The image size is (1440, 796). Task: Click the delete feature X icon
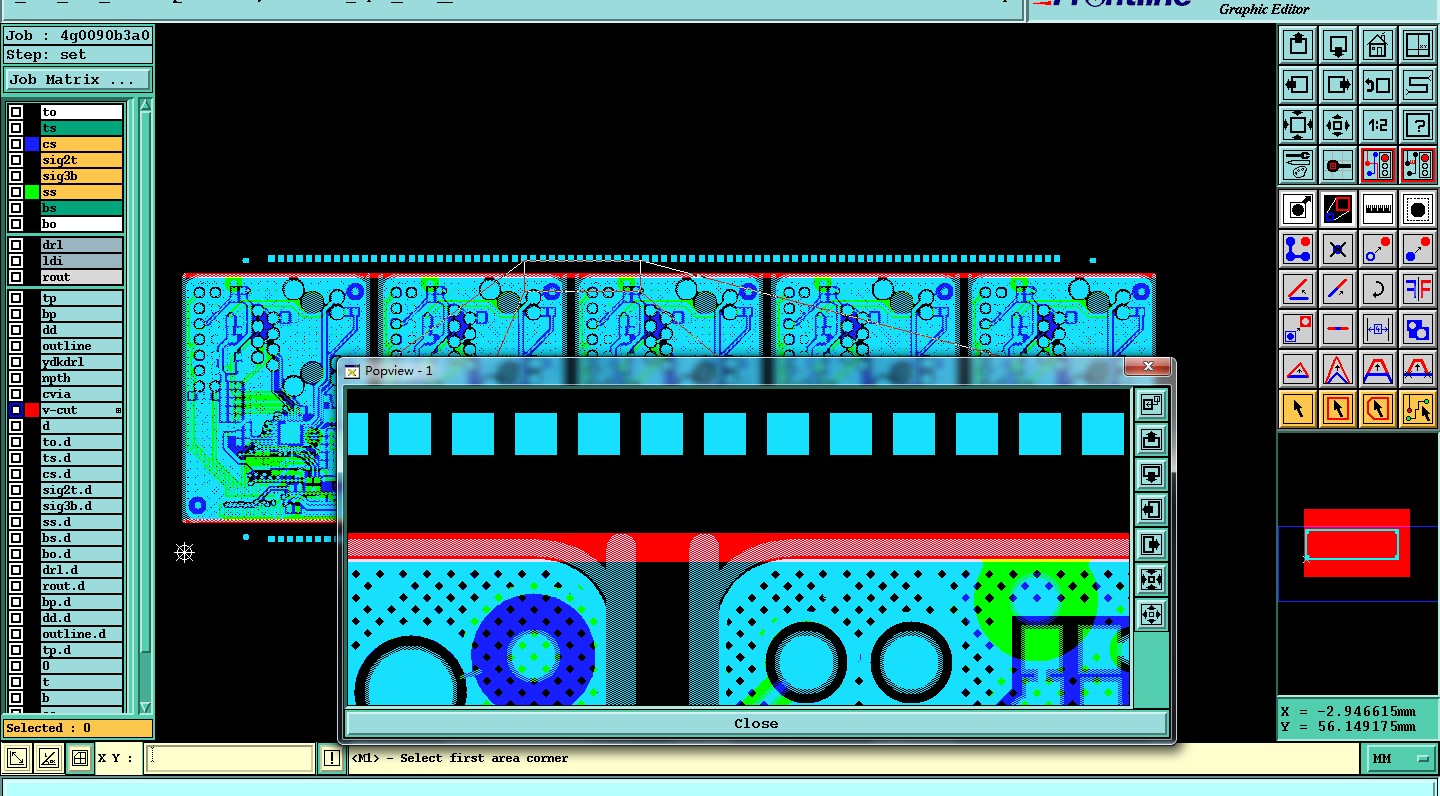(x=1338, y=249)
